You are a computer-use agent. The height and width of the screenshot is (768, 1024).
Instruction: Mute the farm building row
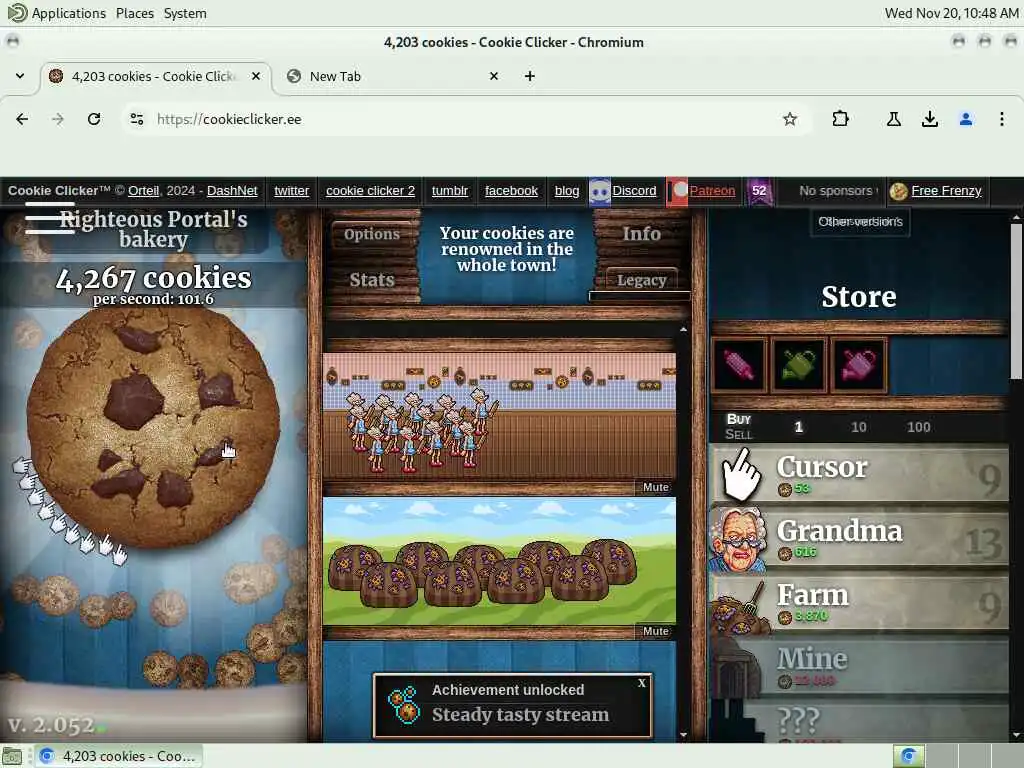click(655, 631)
